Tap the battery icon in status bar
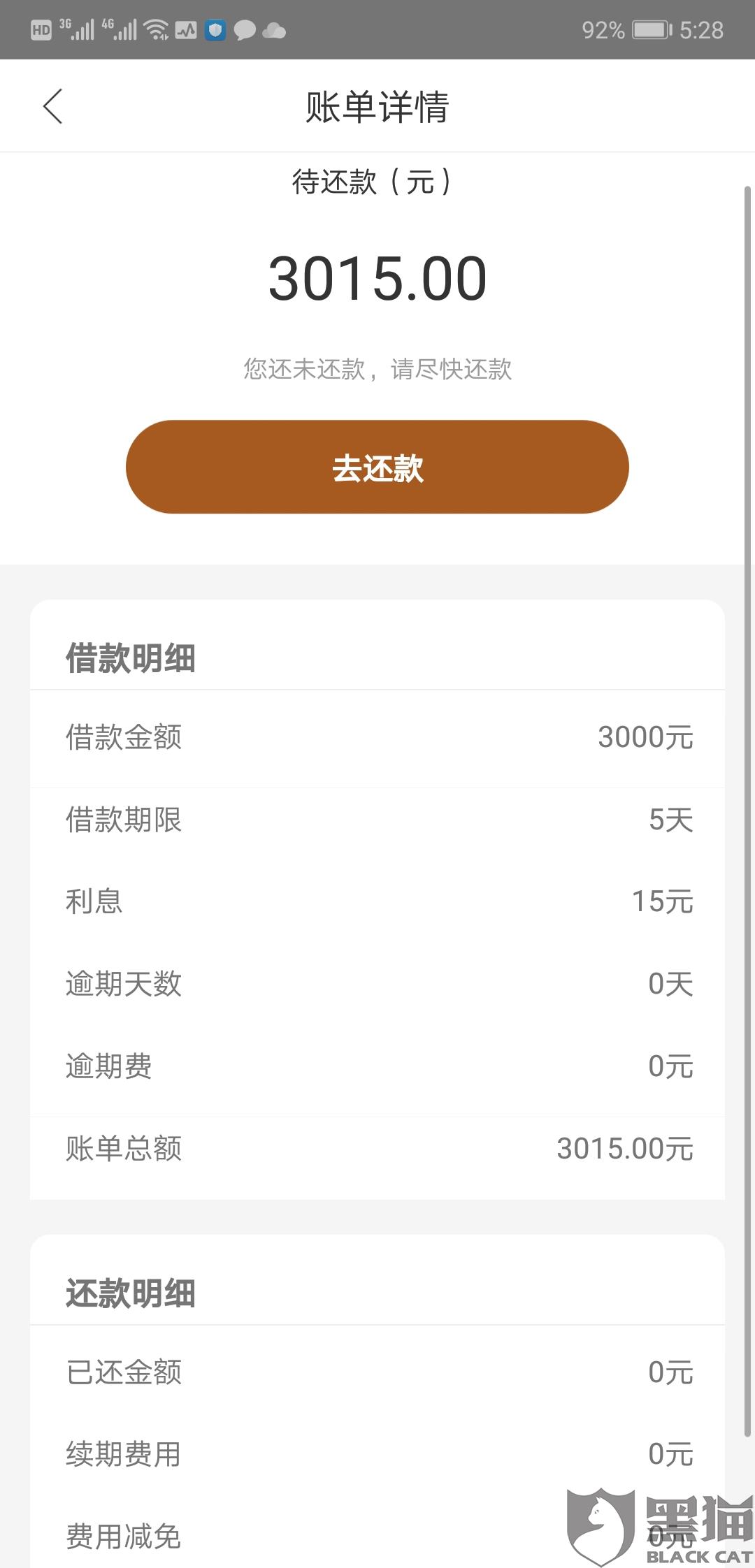 (x=652, y=30)
